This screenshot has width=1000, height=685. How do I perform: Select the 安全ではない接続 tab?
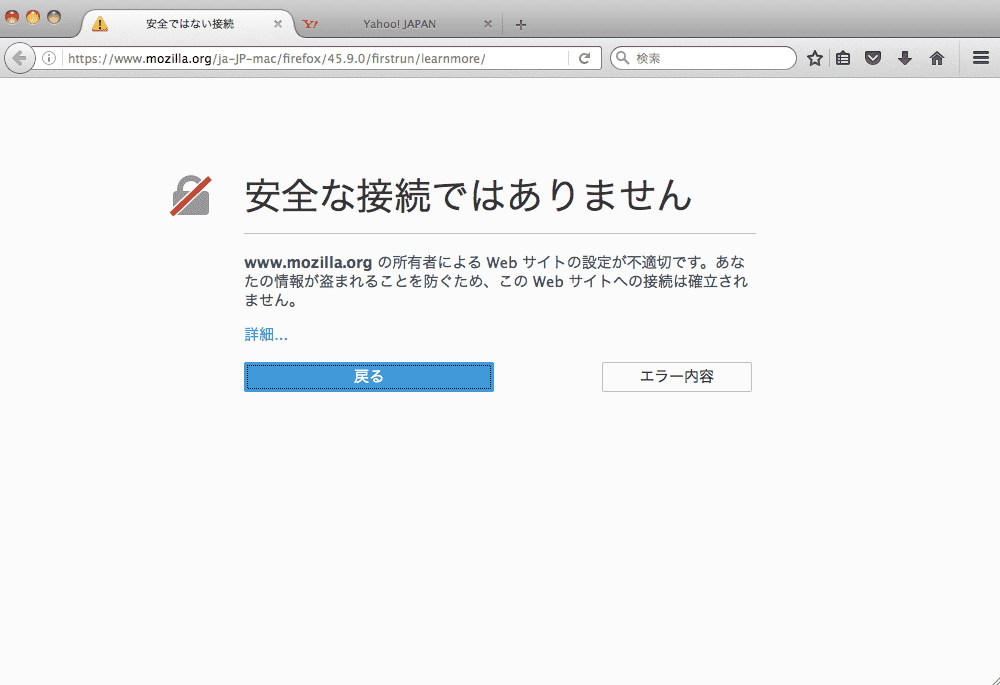[x=189, y=24]
